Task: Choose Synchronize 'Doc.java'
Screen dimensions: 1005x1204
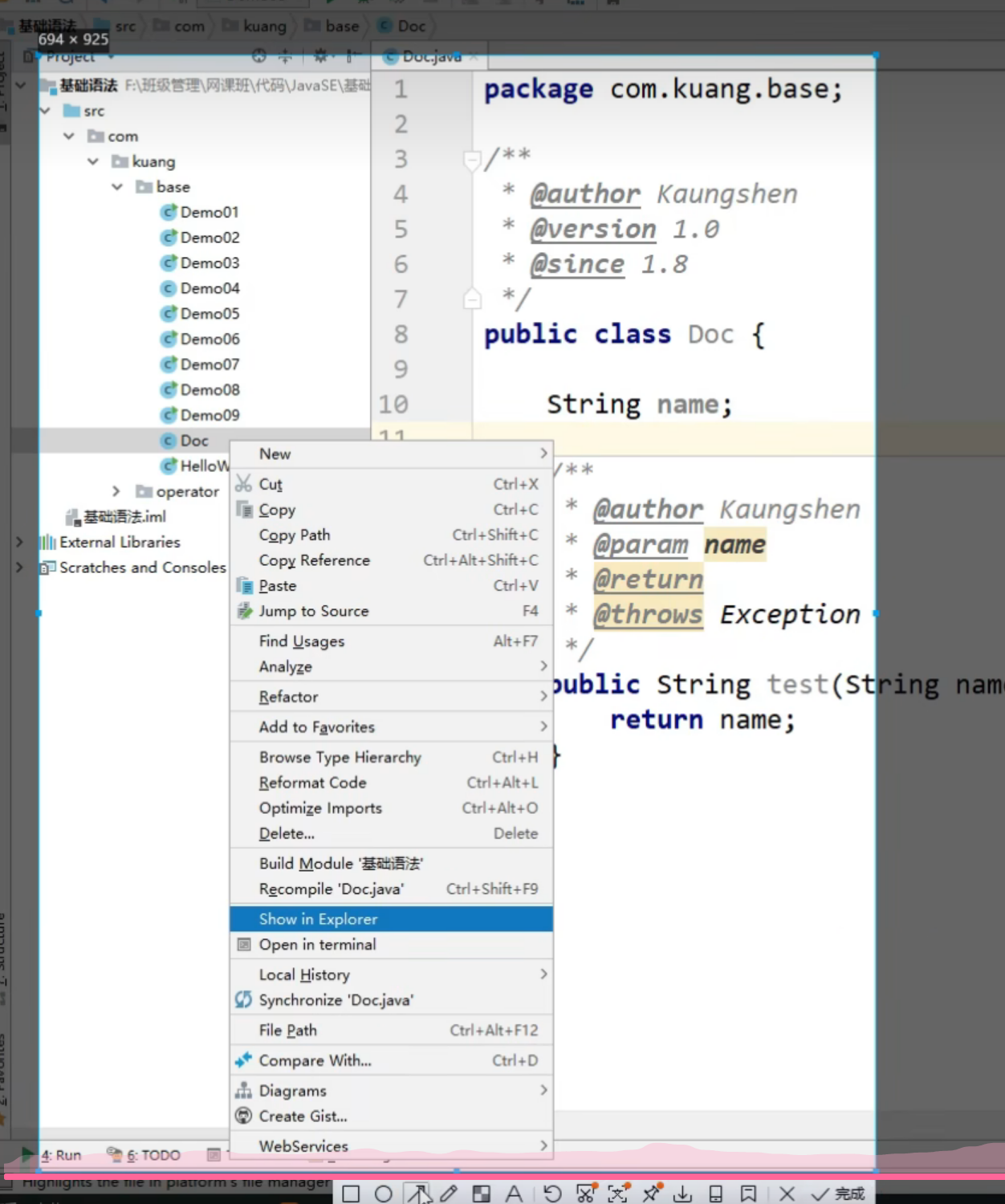Action: click(x=392, y=1000)
